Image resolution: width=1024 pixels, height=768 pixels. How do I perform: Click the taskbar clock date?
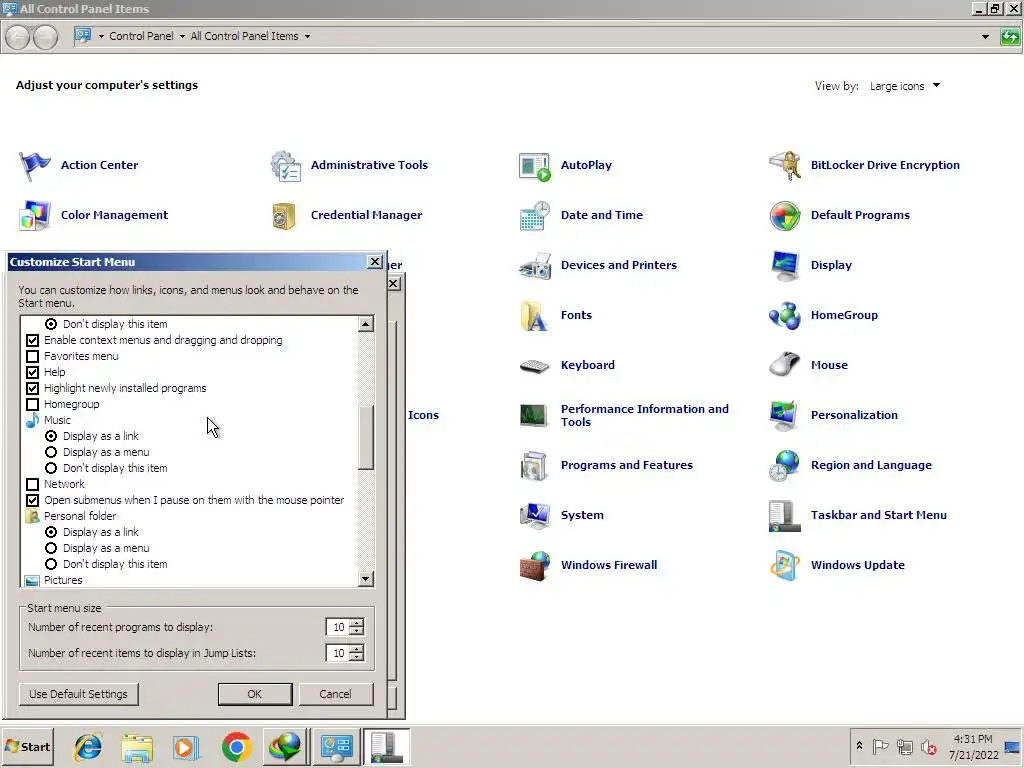tap(973, 755)
